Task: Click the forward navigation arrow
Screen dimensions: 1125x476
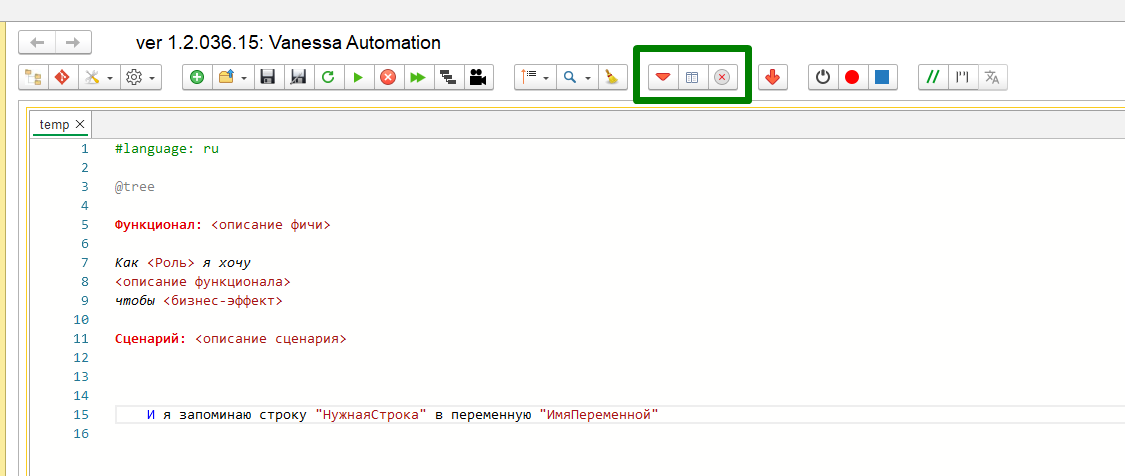Action: (x=73, y=42)
